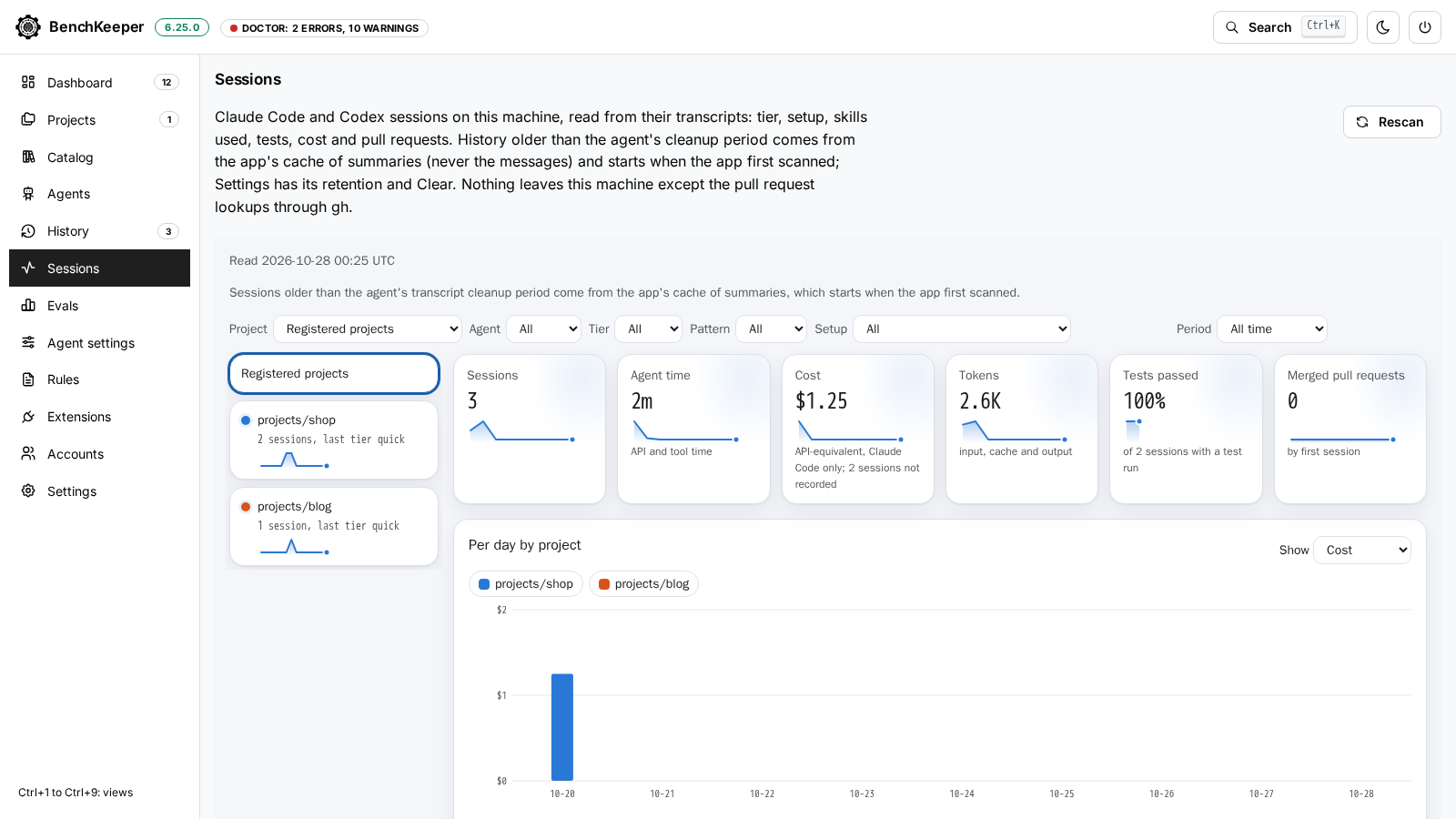Select the projects/shop card
1456x819 pixels.
point(334,440)
